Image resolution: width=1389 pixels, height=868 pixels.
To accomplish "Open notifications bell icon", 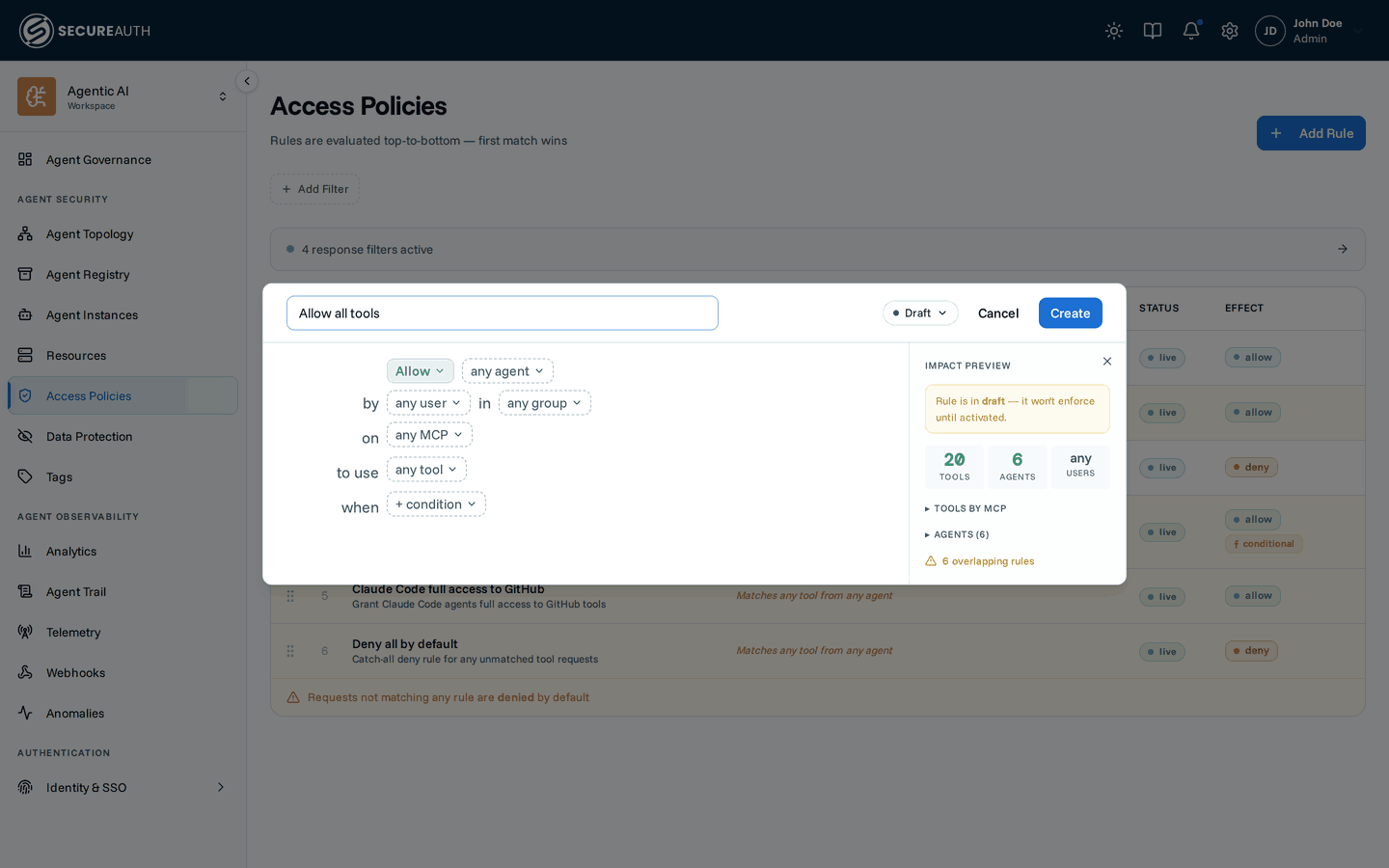I will tap(1191, 31).
